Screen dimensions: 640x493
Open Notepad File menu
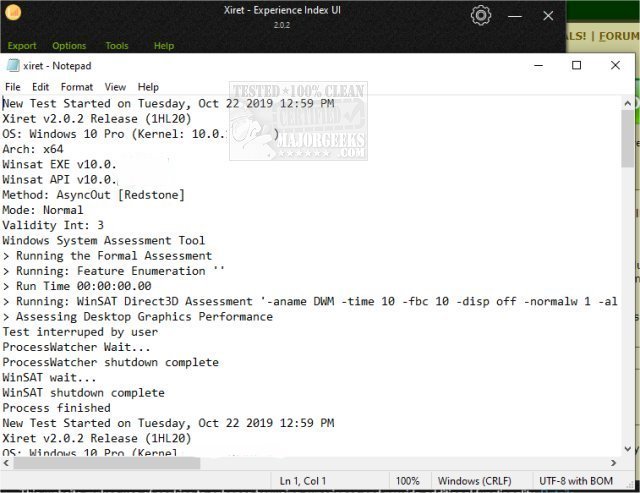13,87
